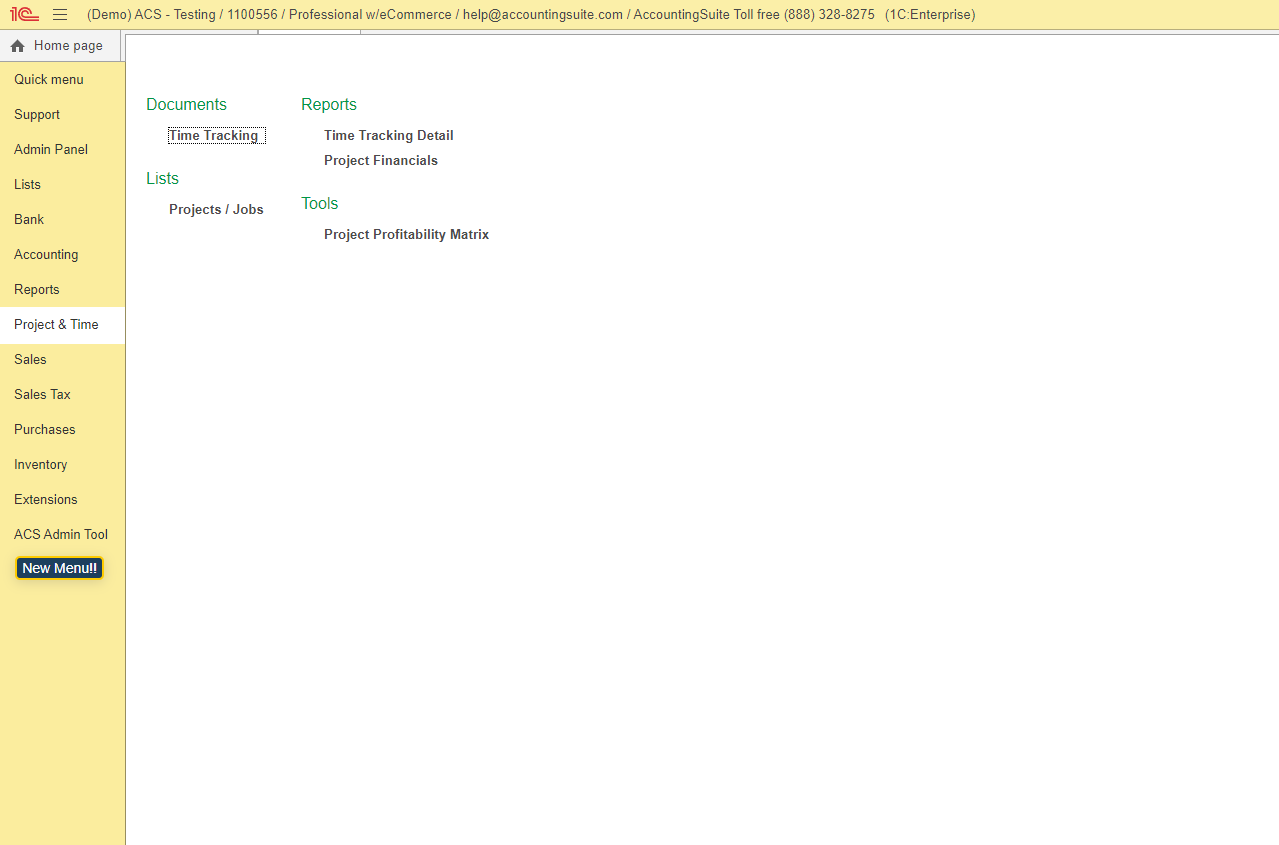Click the Tools group heading
Image resolution: width=1279 pixels, height=845 pixels.
pos(320,204)
